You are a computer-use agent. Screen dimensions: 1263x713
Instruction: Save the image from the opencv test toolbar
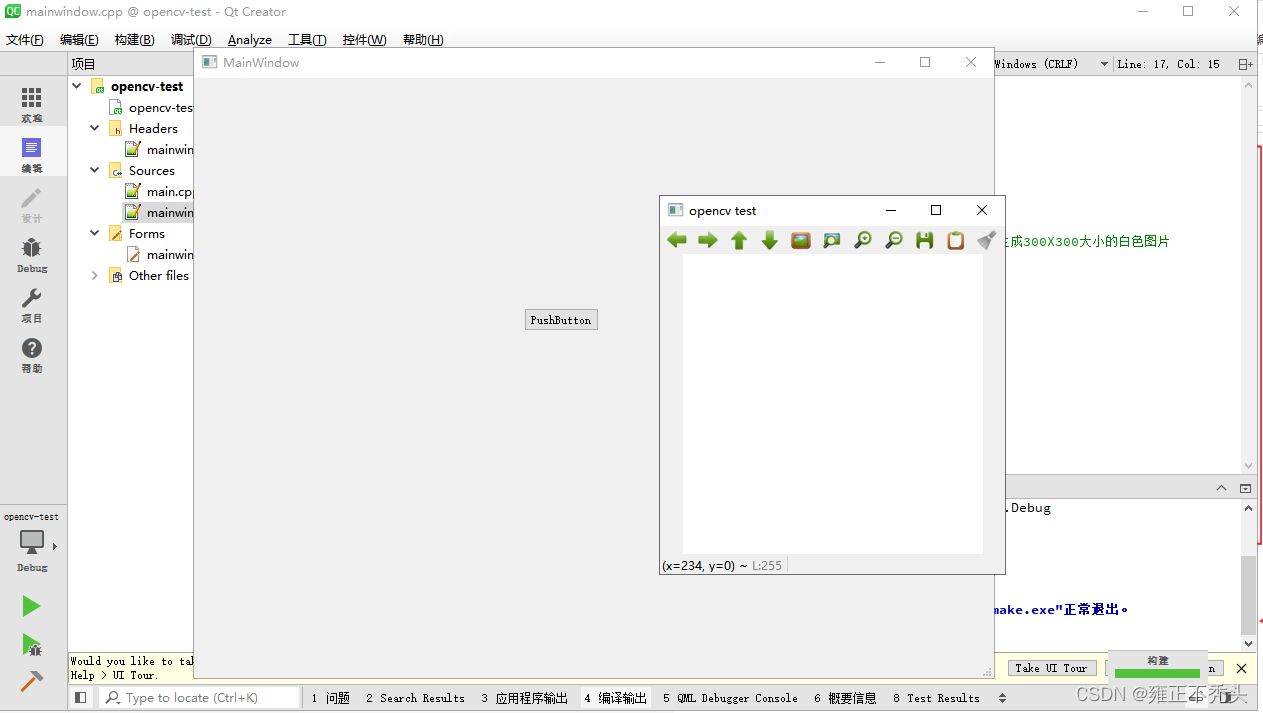pyautogui.click(x=924, y=240)
